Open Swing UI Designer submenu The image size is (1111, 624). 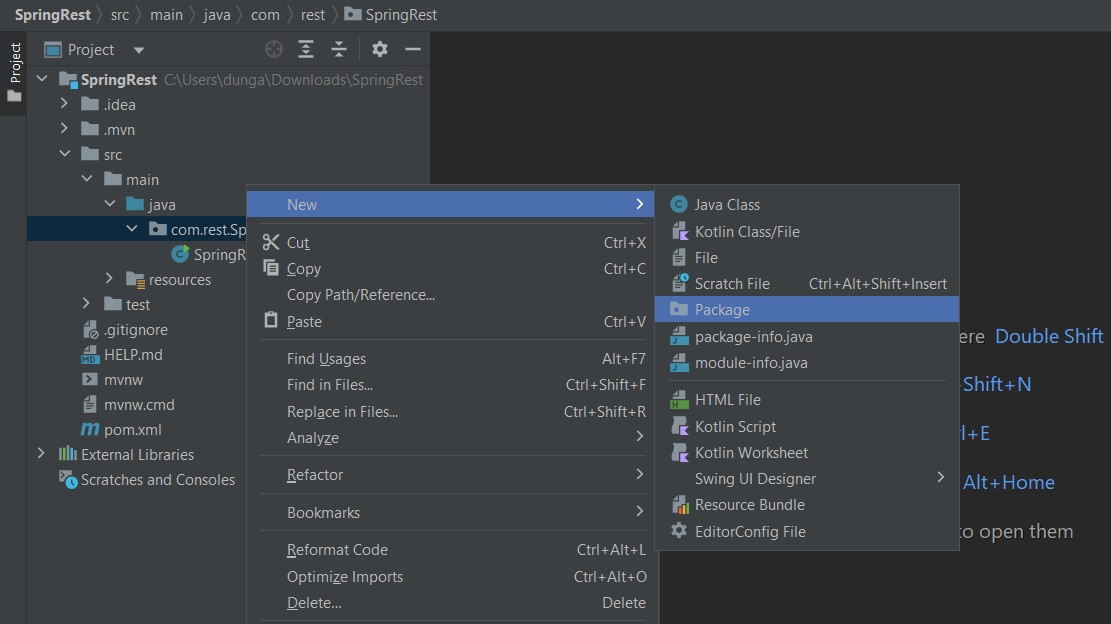tap(807, 479)
